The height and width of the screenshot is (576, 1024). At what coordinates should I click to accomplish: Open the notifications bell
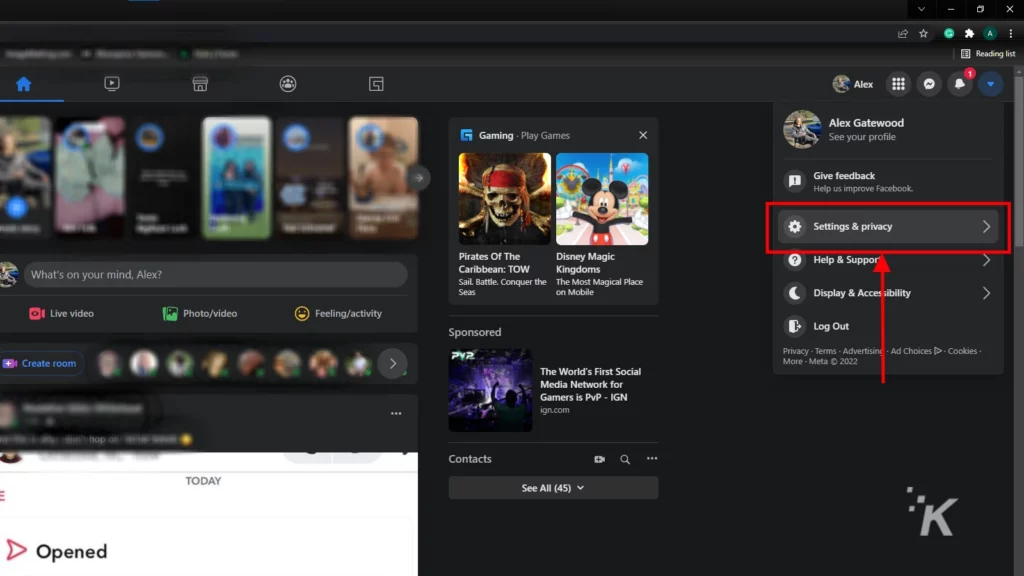(959, 84)
